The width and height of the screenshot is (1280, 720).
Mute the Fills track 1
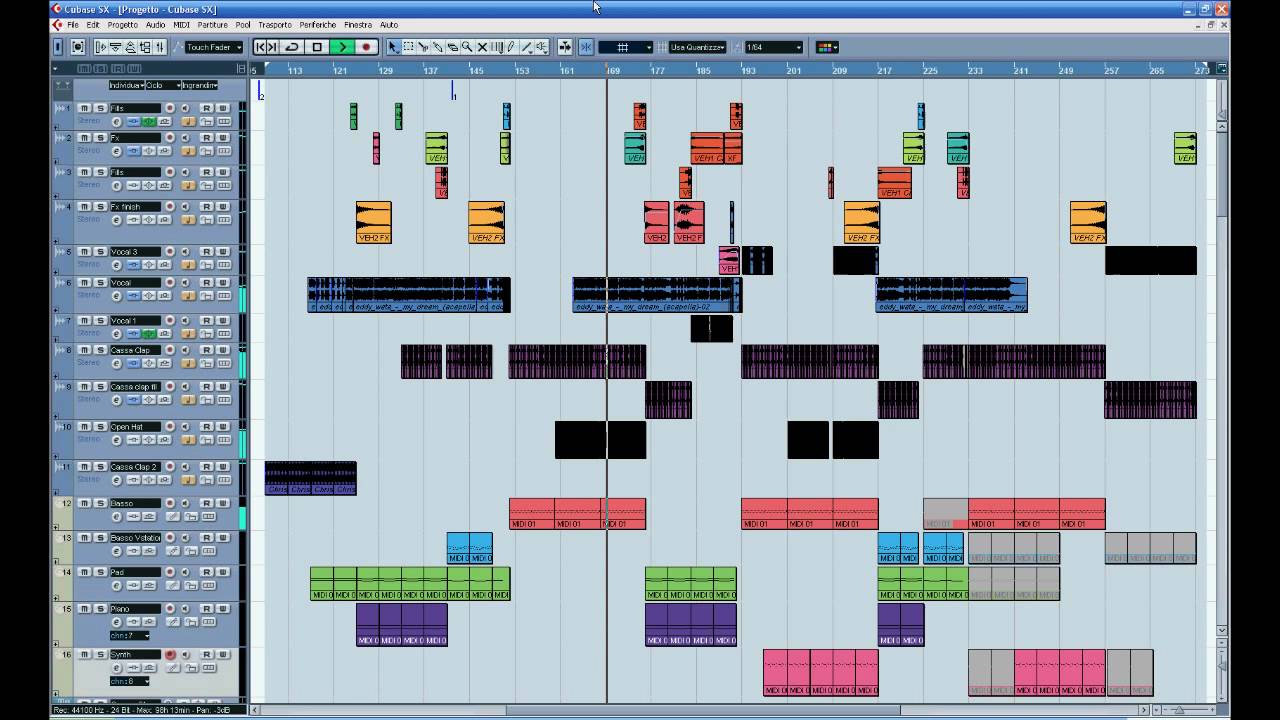(84, 108)
